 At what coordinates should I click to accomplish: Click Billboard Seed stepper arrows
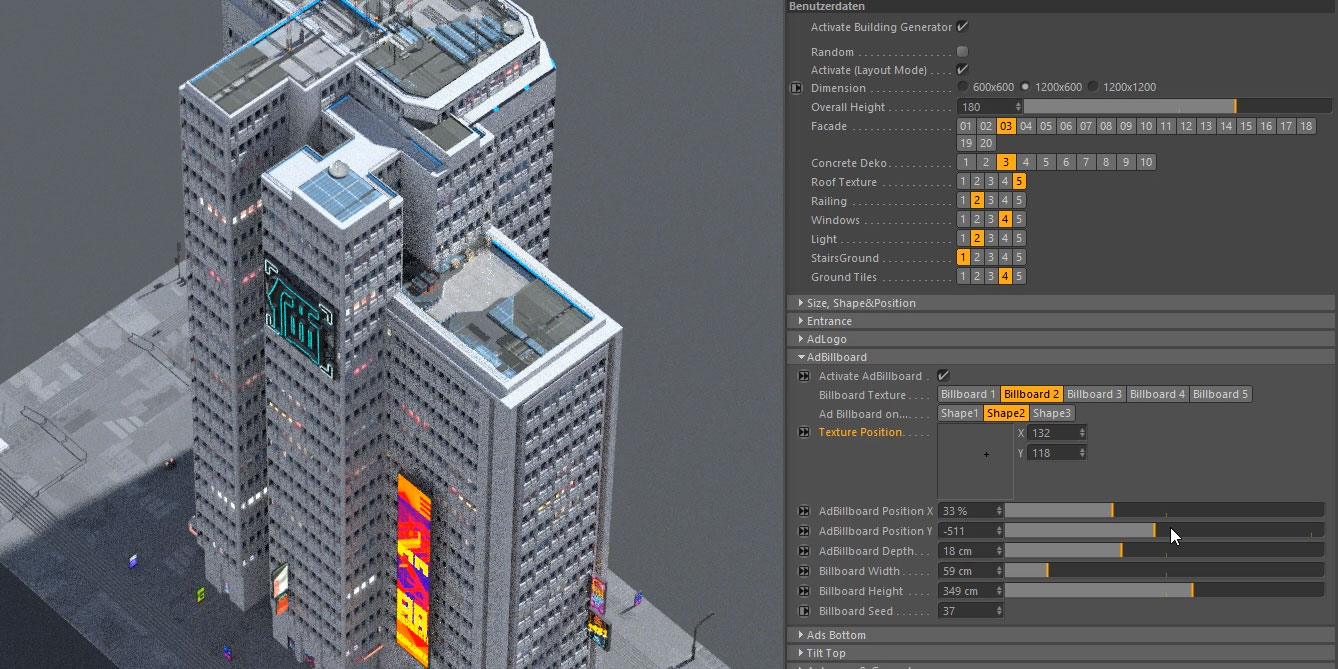coord(998,611)
